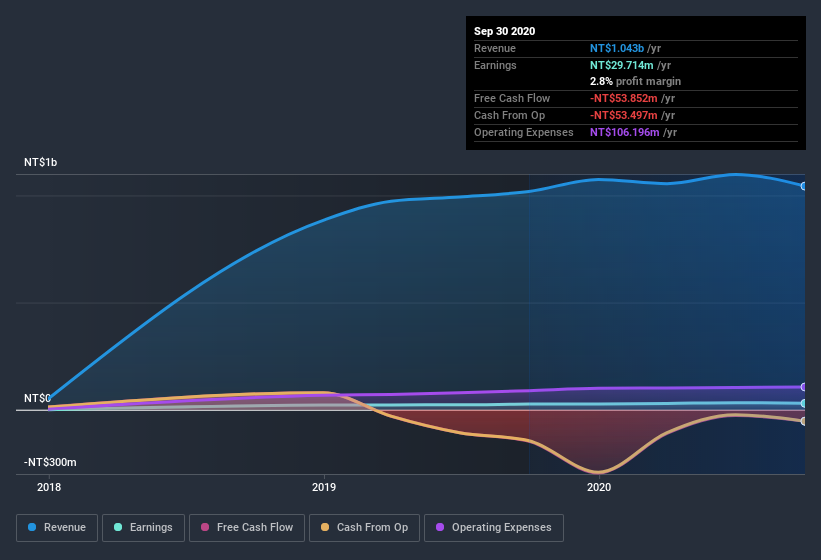821x560 pixels.
Task: Click the Cash From Op tooltip label
Action: click(x=509, y=115)
